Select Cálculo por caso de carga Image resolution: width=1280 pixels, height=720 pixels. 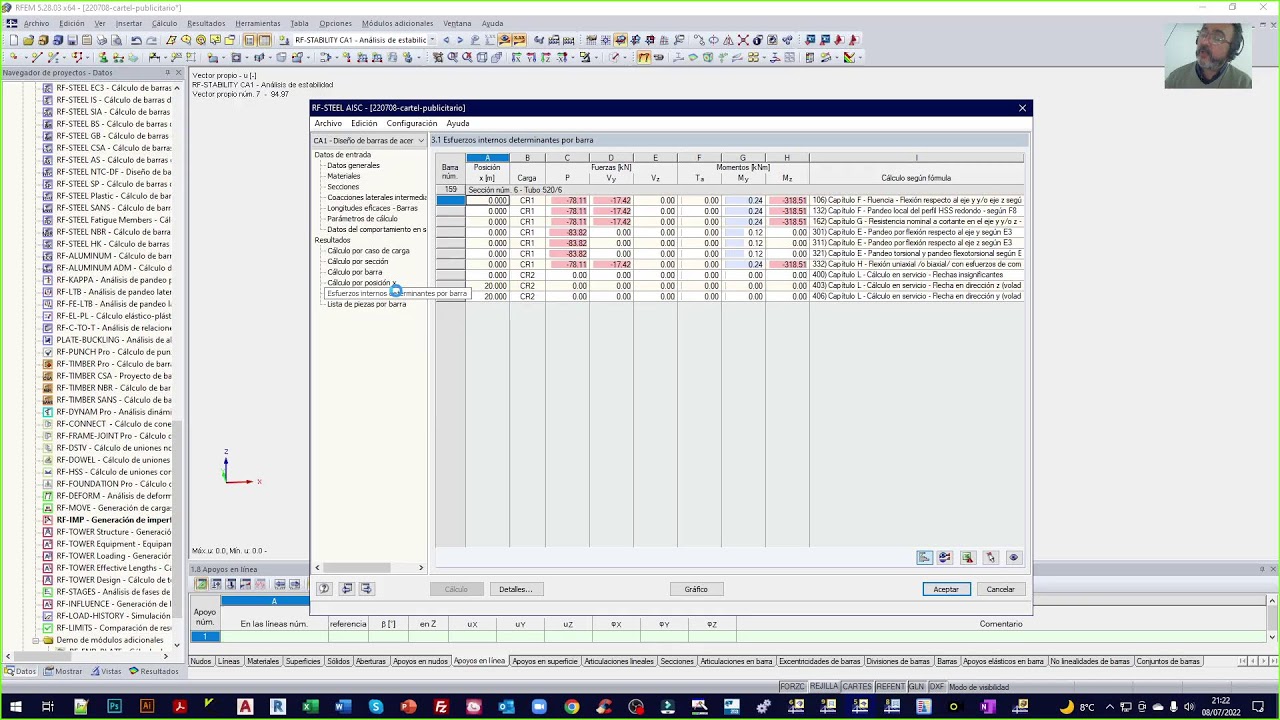pyautogui.click(x=368, y=251)
